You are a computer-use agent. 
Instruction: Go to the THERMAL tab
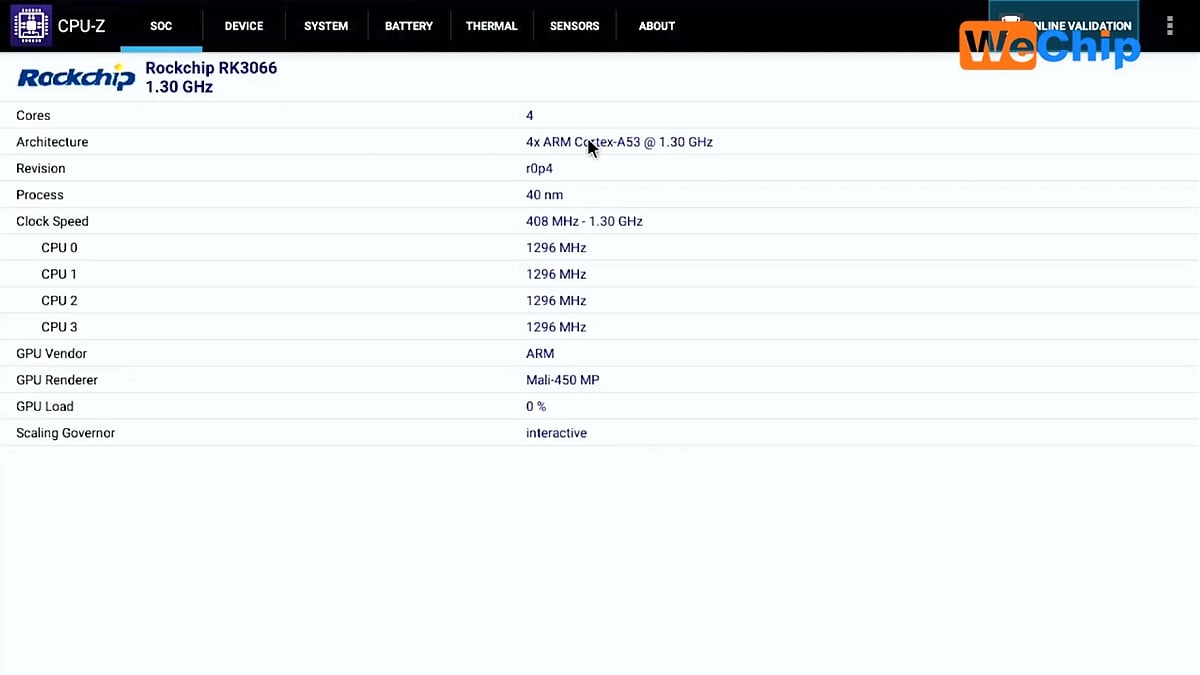click(492, 26)
